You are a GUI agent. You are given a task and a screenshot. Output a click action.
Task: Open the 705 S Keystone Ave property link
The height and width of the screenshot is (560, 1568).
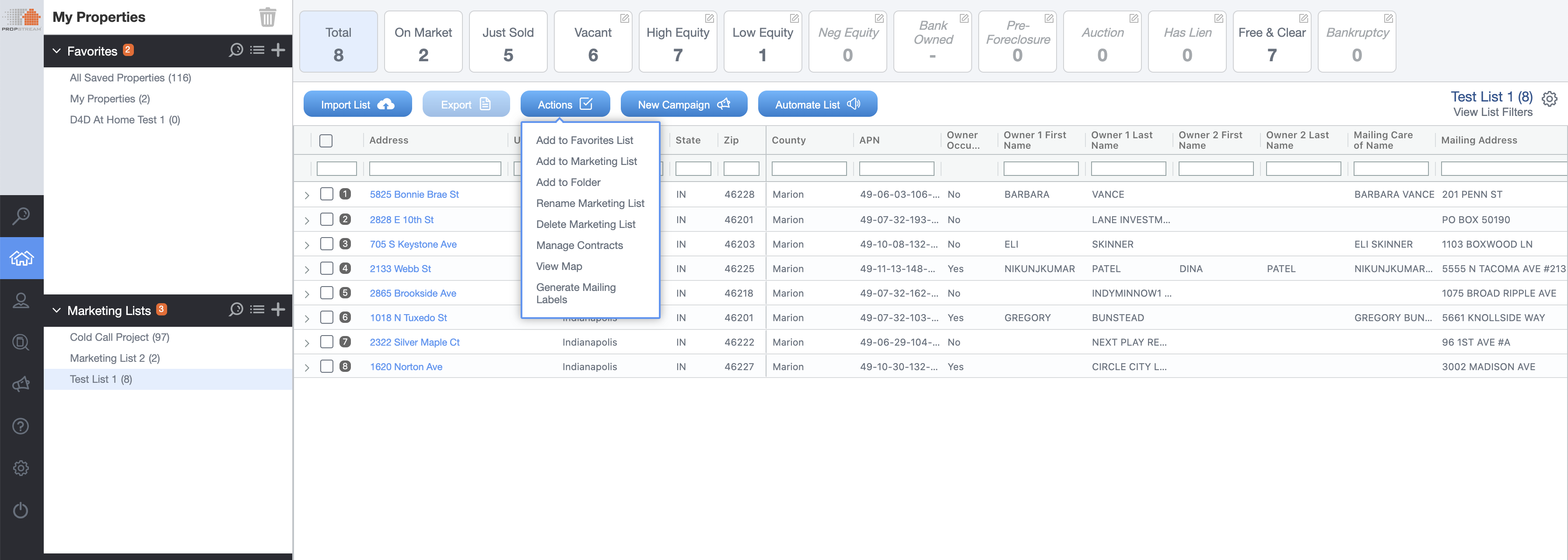413,244
